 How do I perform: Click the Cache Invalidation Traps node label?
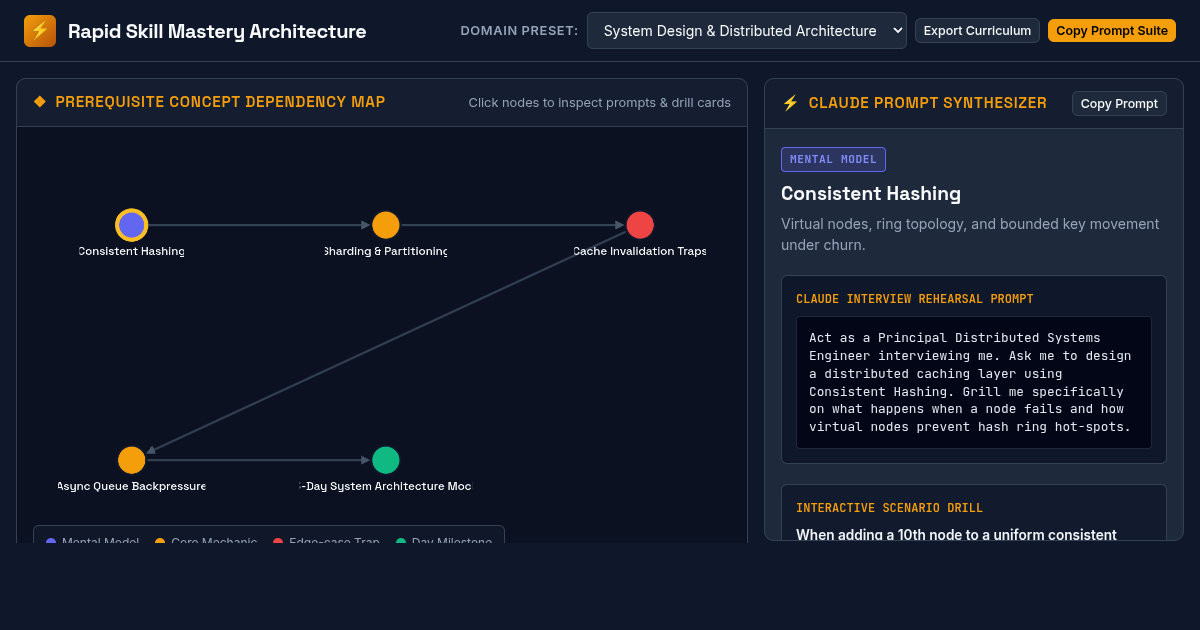(640, 251)
